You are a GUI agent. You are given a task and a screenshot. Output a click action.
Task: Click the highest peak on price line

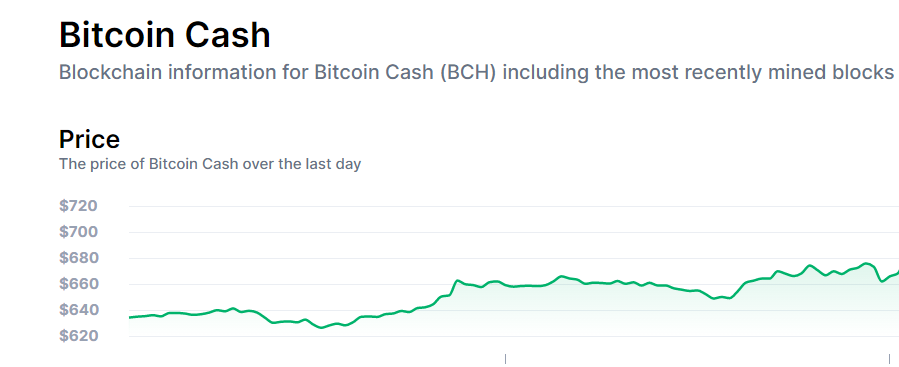(x=866, y=264)
